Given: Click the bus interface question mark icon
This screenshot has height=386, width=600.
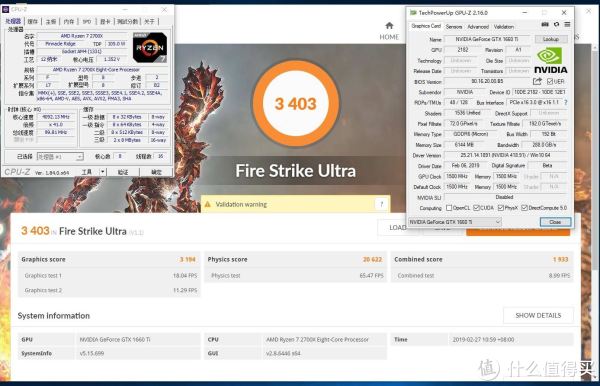Looking at the screenshot, I should [x=566, y=103].
